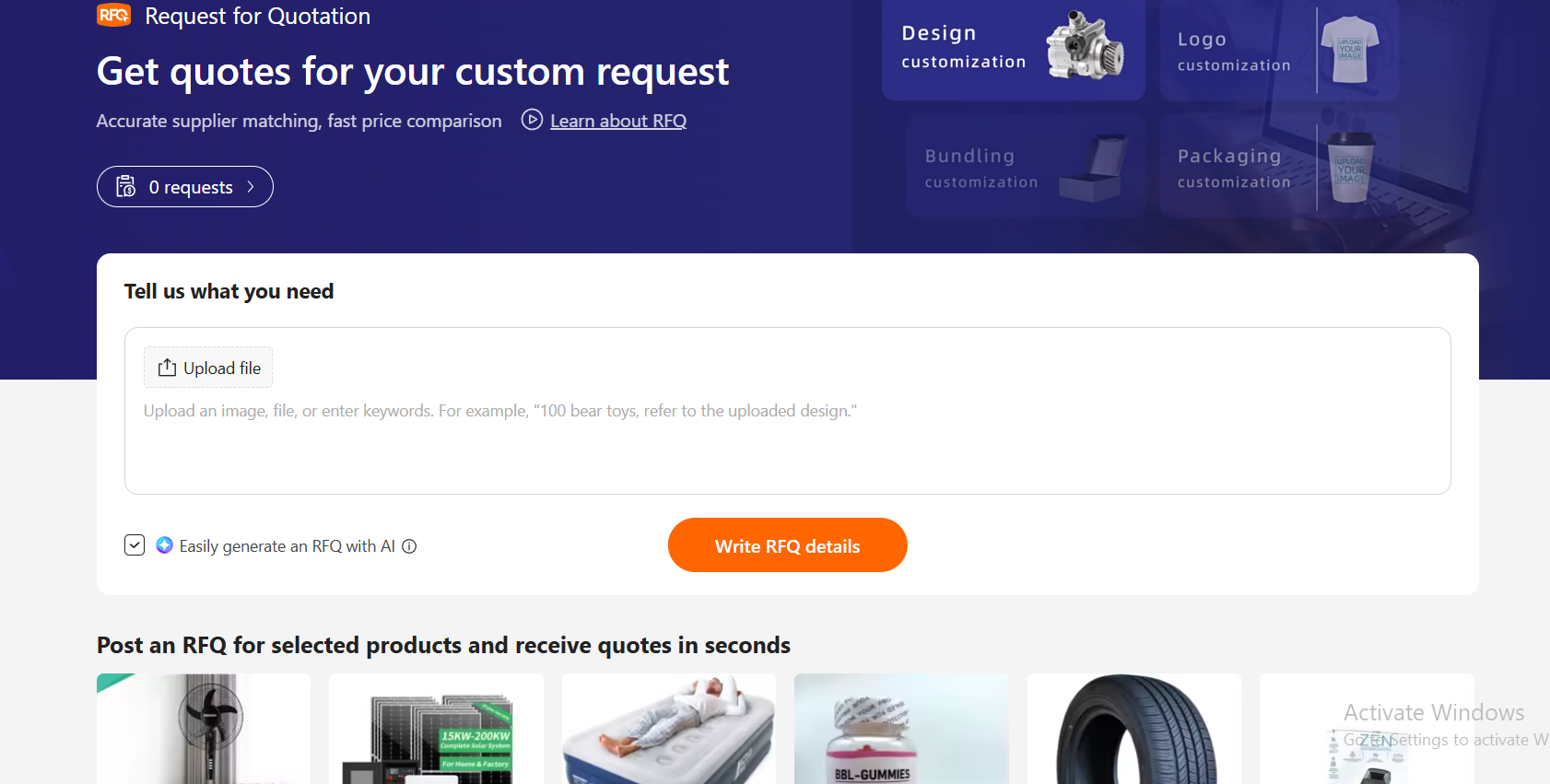Click the pump image on Design customization
Screen dimensions: 1550x784
(1086, 46)
